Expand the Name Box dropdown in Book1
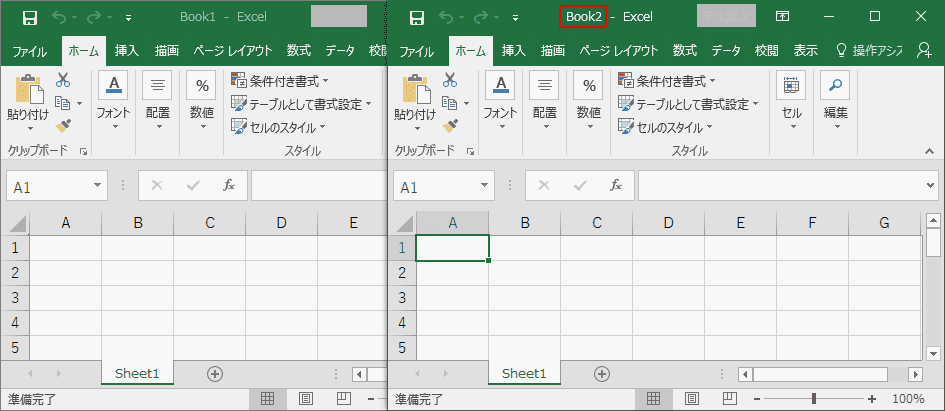945x411 pixels. pyautogui.click(x=97, y=186)
